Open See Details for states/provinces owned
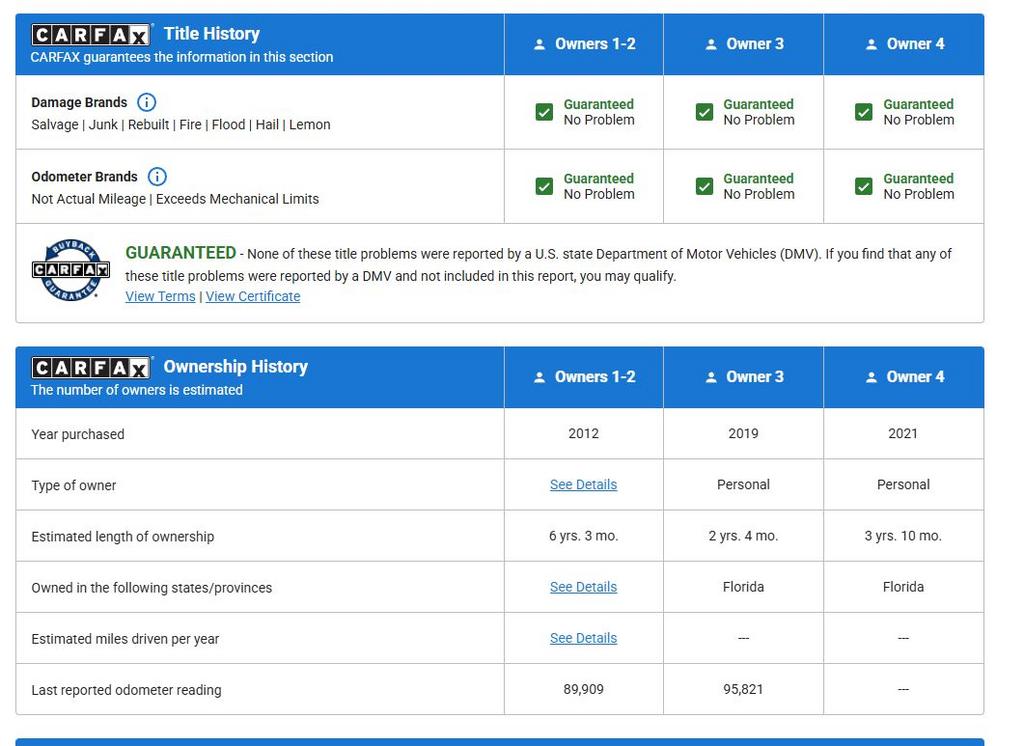1024x746 pixels. pos(583,587)
